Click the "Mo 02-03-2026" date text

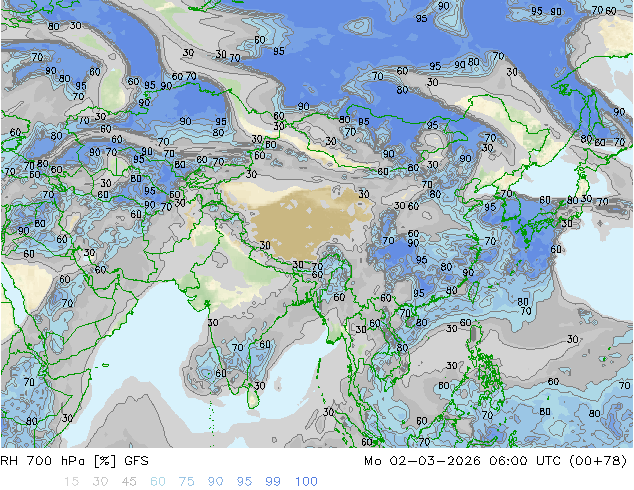coord(422,461)
